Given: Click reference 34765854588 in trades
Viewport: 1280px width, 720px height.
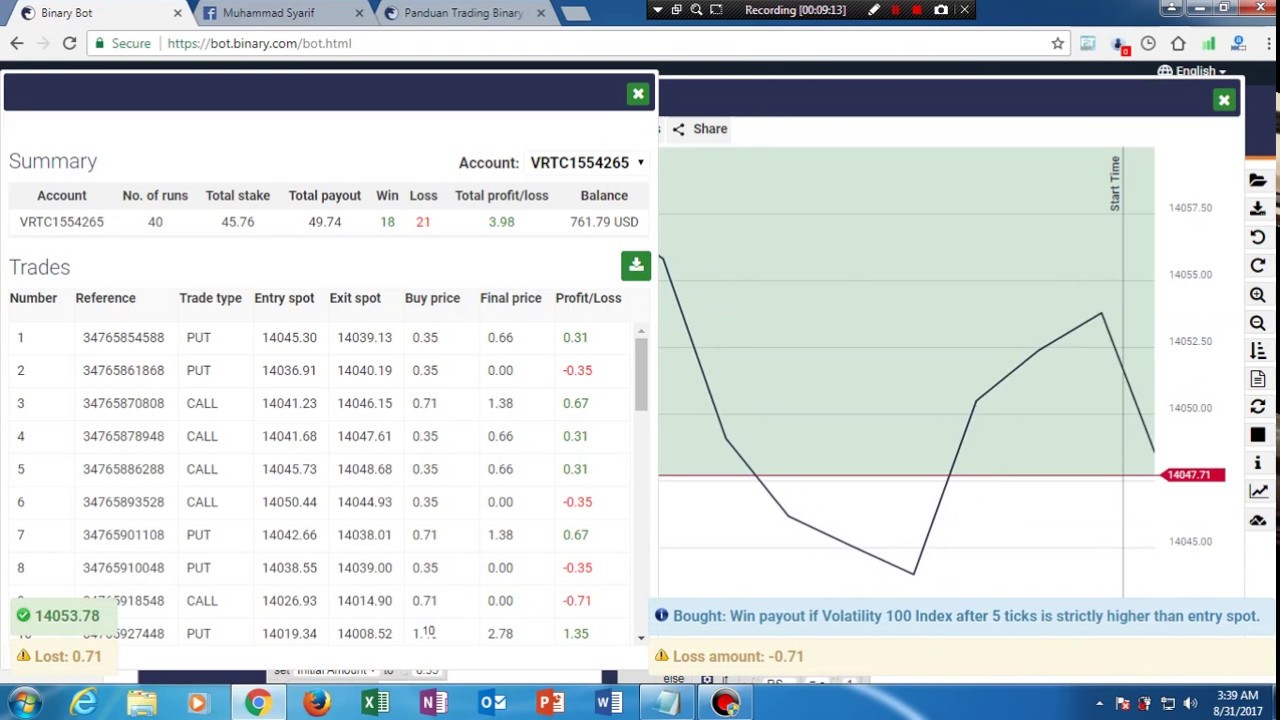Looking at the screenshot, I should (x=123, y=337).
